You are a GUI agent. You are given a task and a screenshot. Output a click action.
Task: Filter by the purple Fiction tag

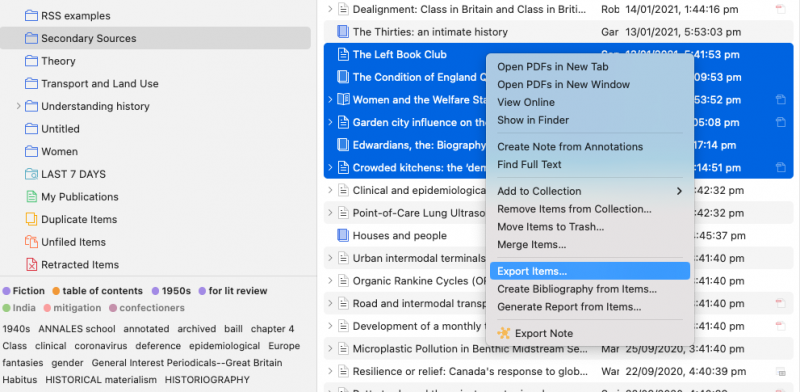(x=24, y=291)
